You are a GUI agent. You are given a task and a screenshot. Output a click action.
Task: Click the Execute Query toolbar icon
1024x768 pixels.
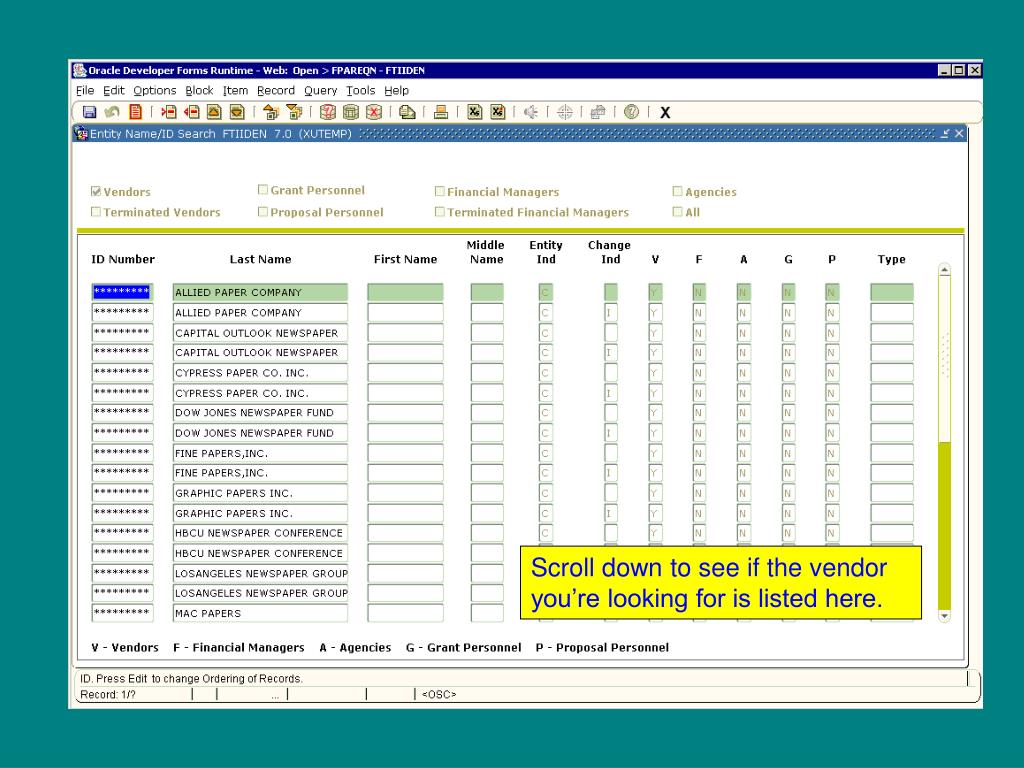(x=351, y=112)
